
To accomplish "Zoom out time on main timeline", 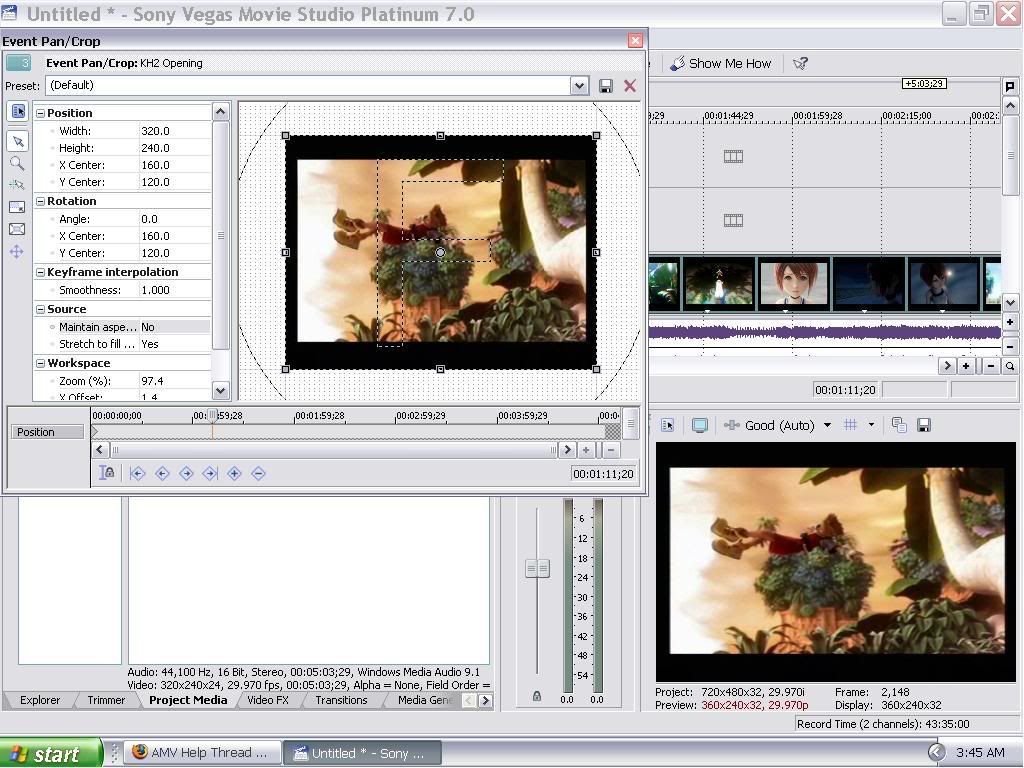I will (991, 366).
